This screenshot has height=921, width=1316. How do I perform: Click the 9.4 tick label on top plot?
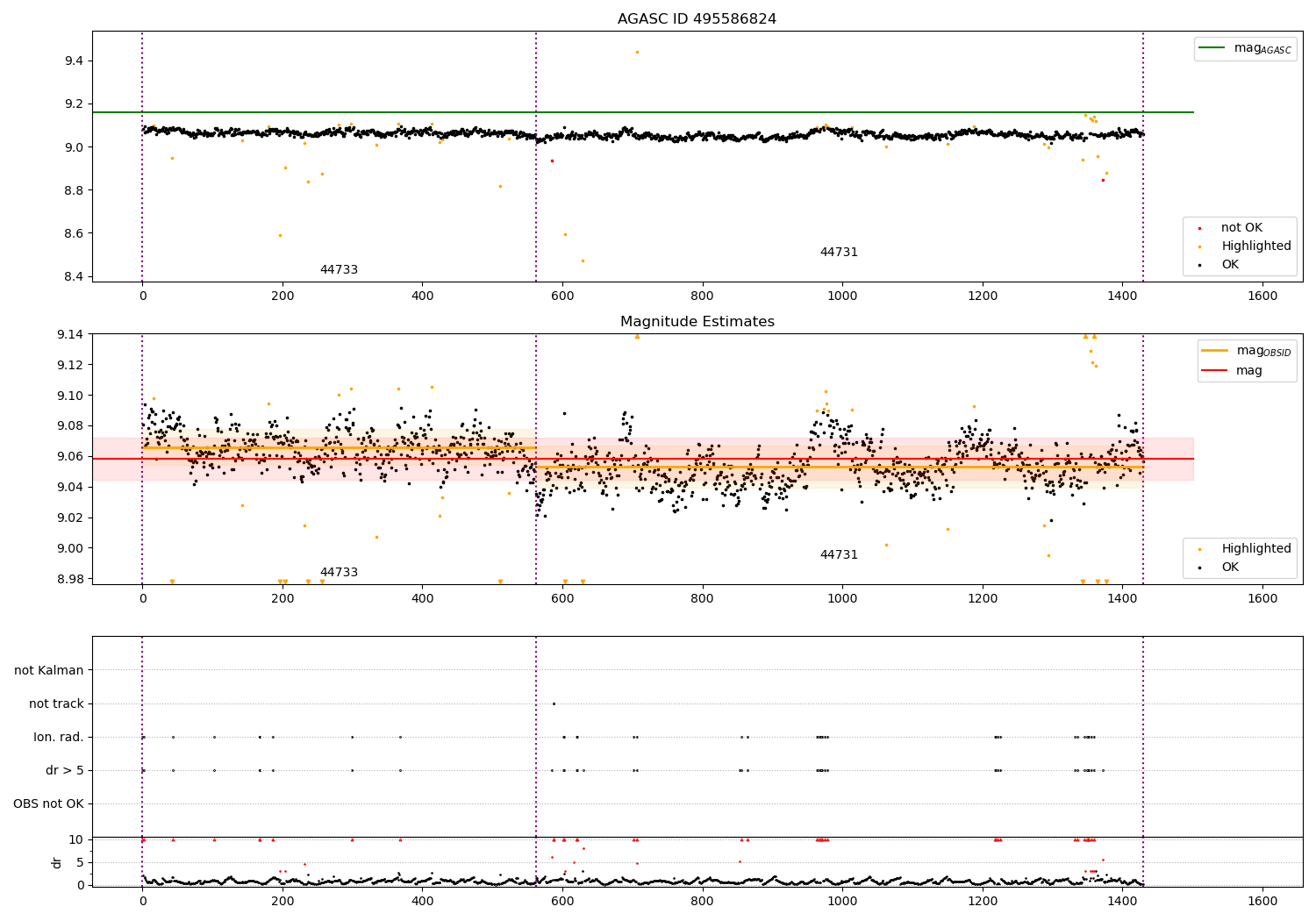74,61
